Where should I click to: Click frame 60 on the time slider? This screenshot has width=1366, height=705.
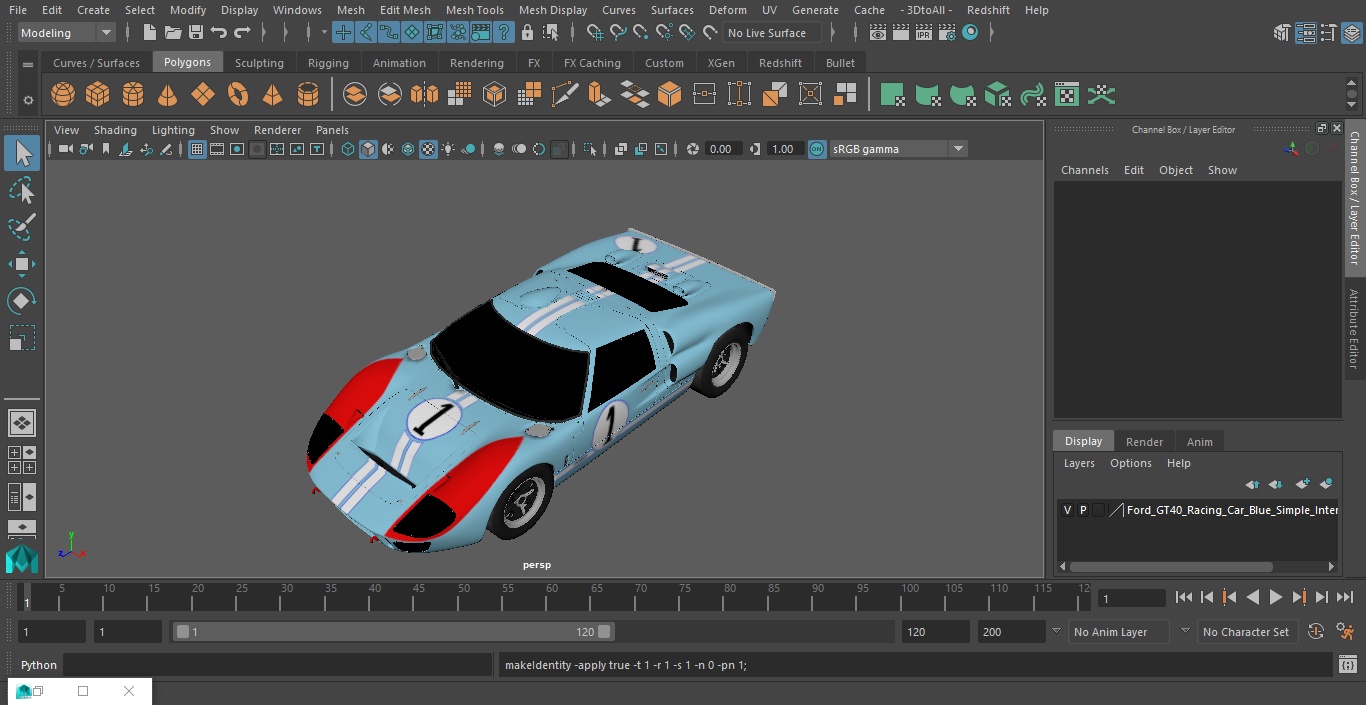pos(552,597)
